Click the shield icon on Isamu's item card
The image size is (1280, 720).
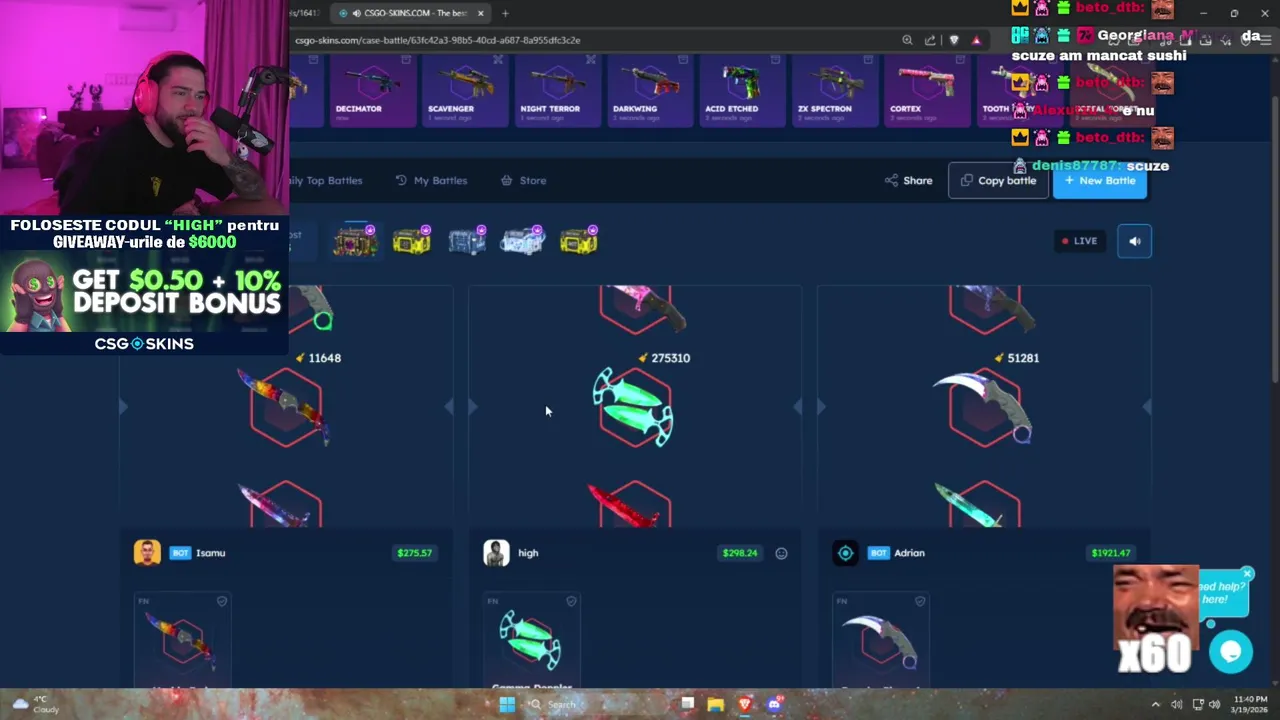point(222,602)
